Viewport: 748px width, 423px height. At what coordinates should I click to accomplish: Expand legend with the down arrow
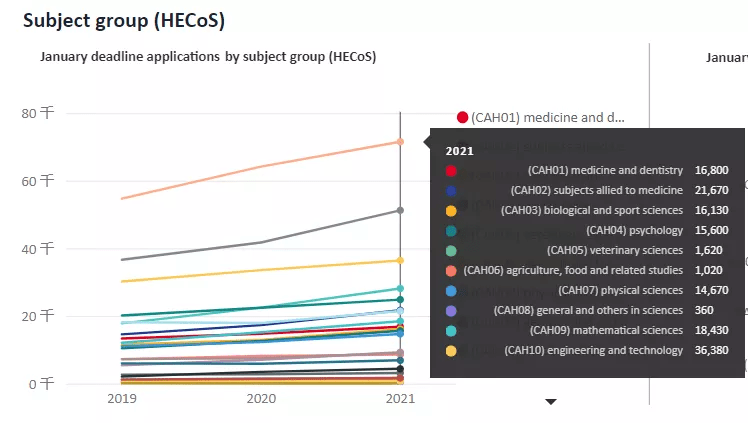551,402
